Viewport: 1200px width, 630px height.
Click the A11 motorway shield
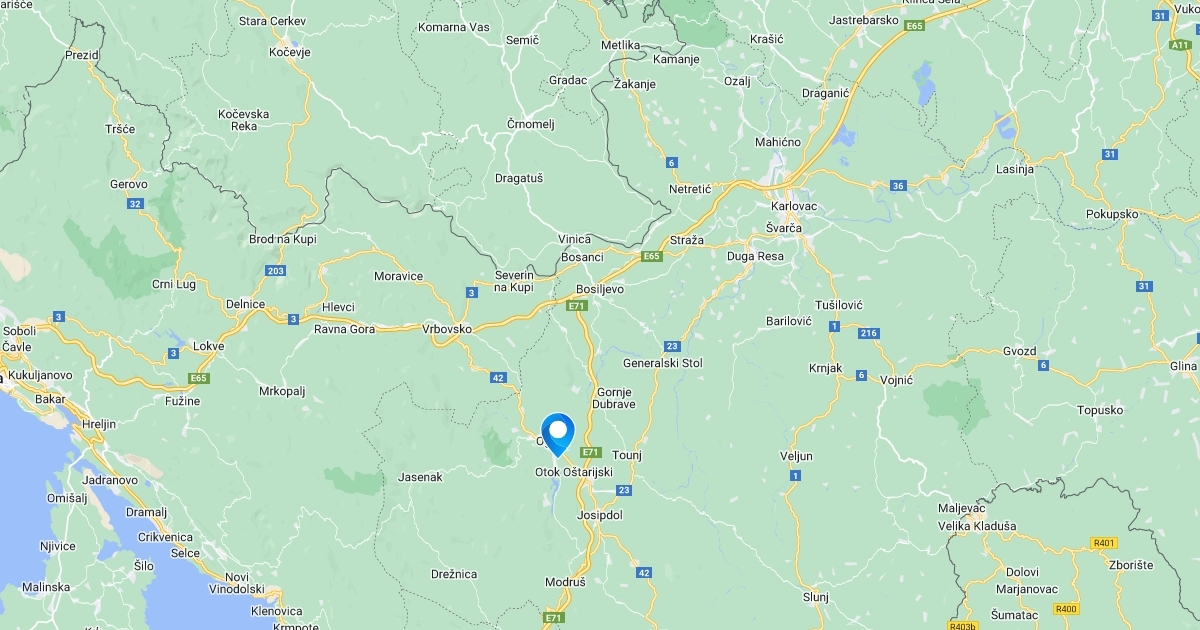pos(1179,45)
